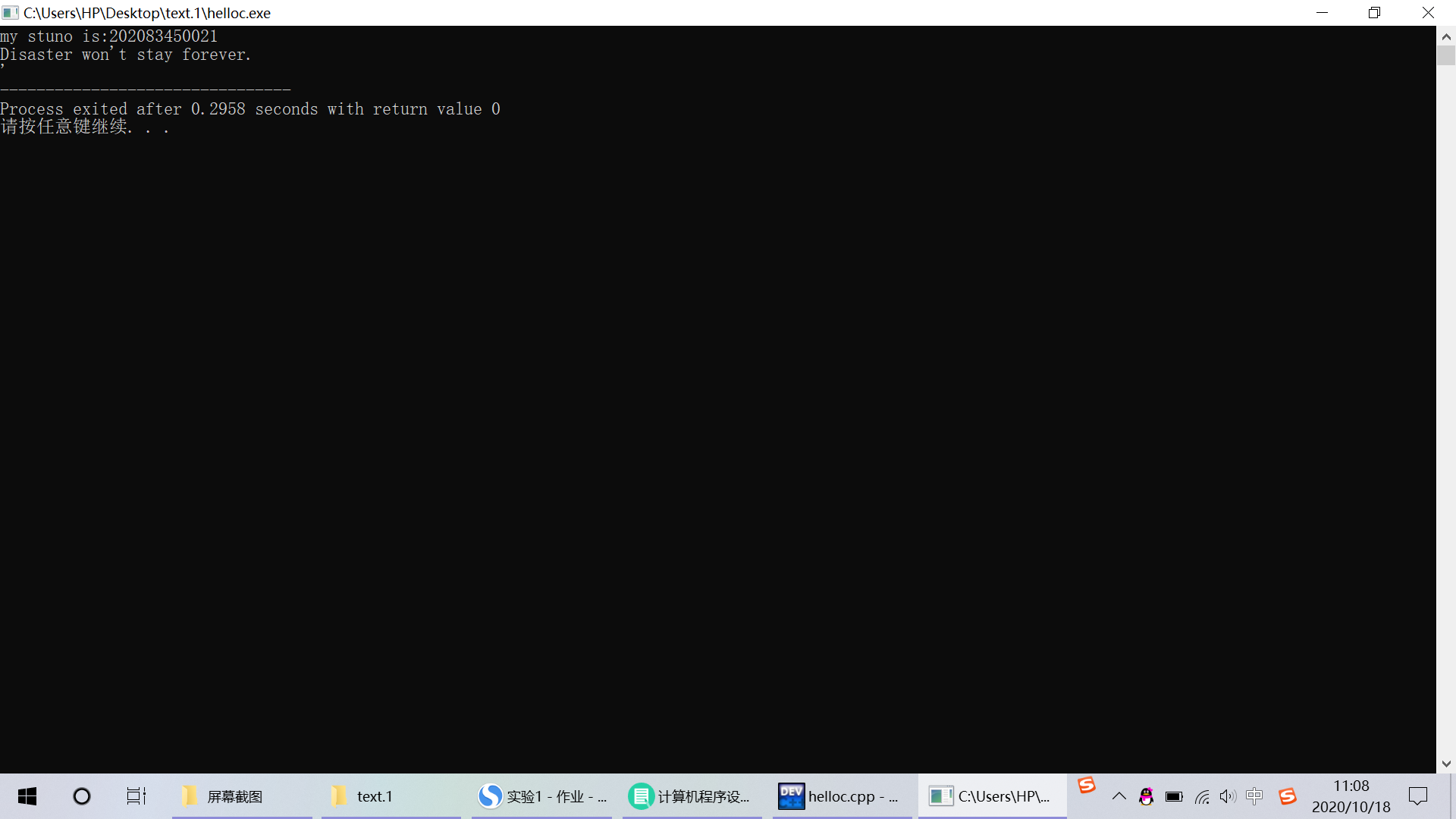Open the QQ penguin tray icon
Screen dimensions: 1456x819
coord(1146,796)
